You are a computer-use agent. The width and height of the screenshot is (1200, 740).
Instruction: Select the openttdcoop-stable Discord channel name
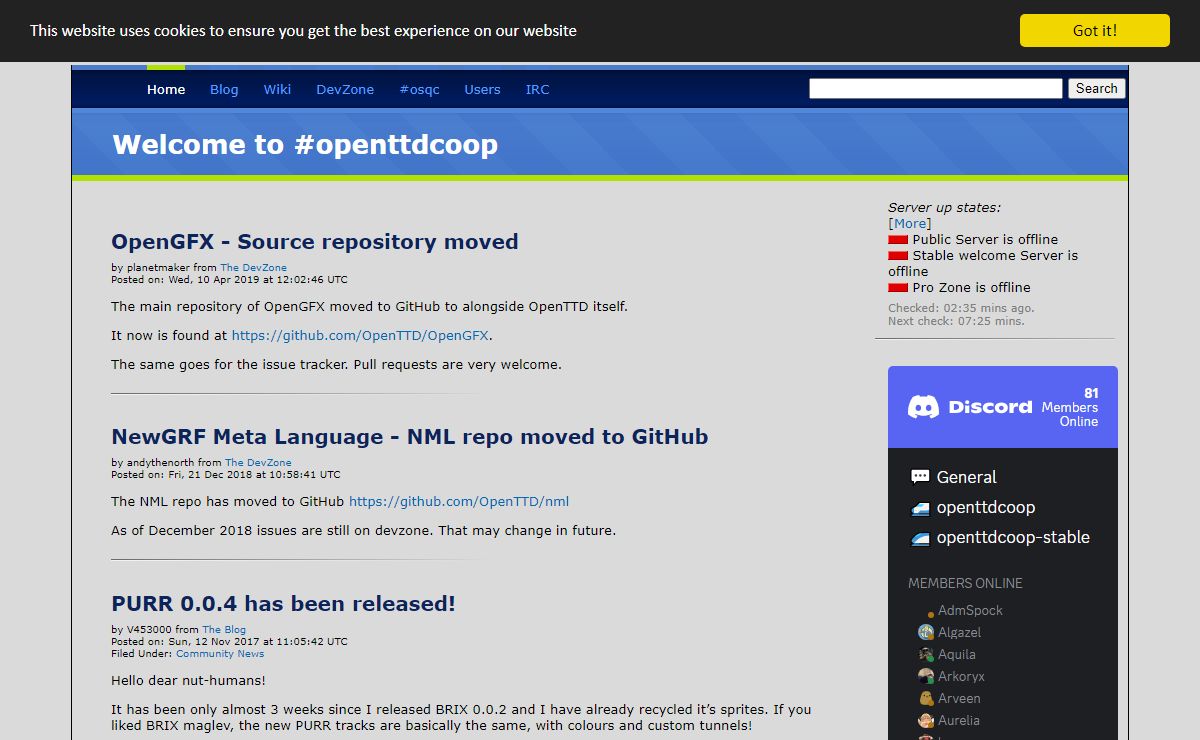pos(1013,537)
